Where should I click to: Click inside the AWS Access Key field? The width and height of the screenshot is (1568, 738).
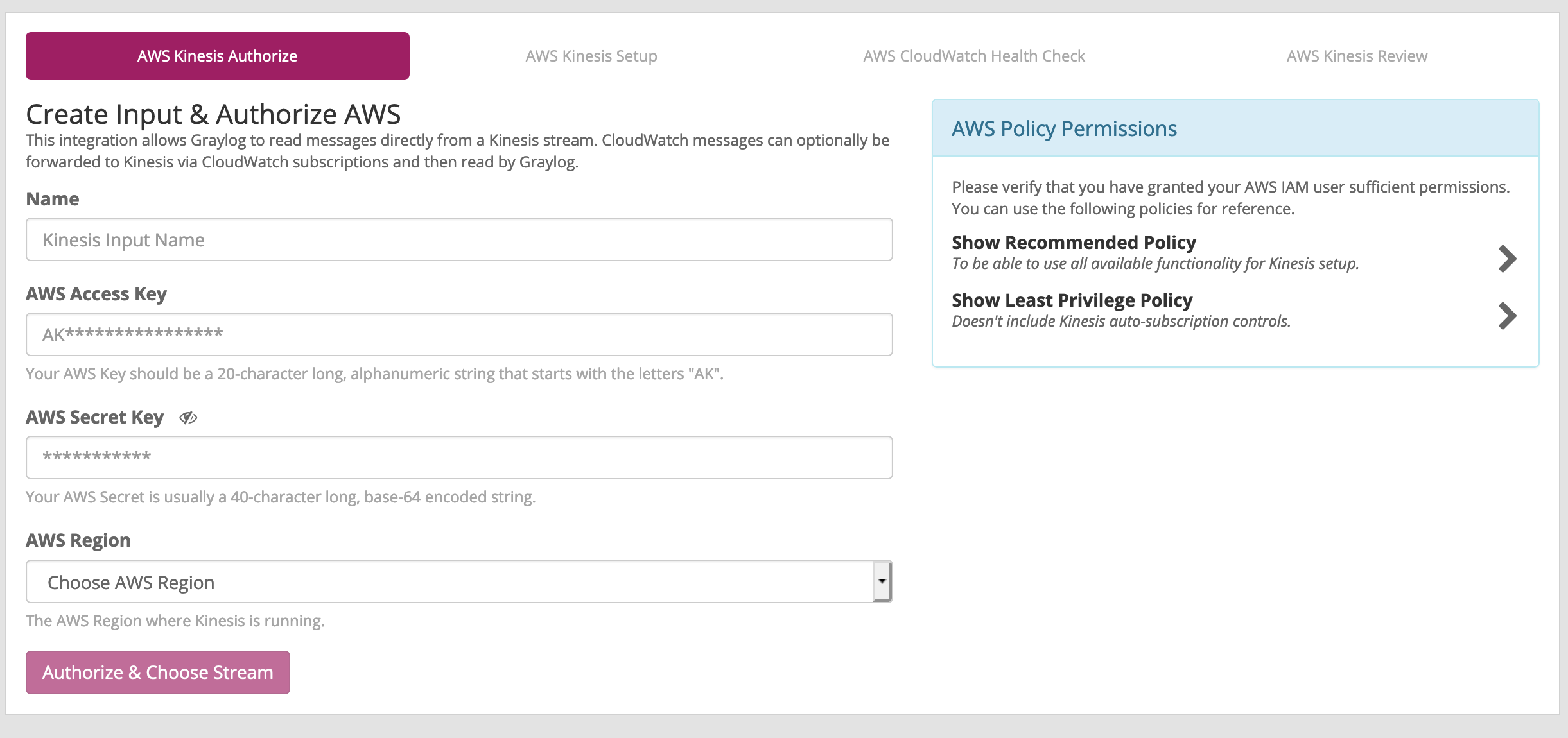(x=458, y=334)
